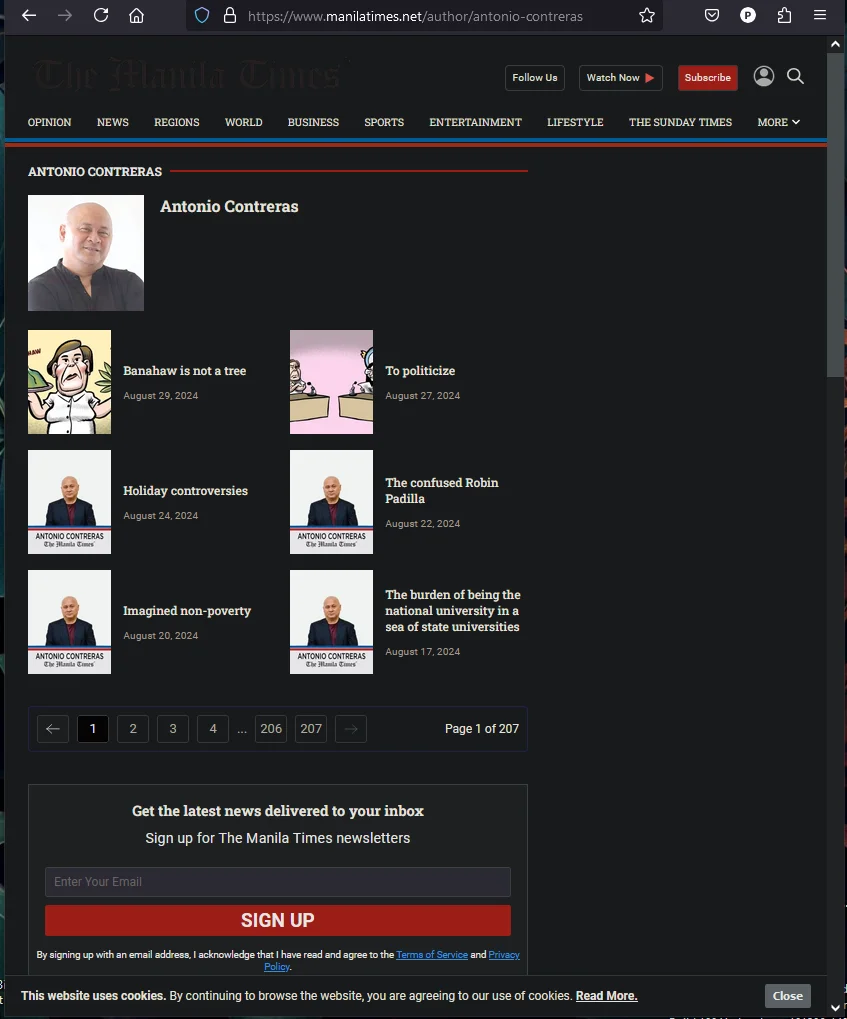Click the Imagined non-poverty thumbnail image

(70, 622)
